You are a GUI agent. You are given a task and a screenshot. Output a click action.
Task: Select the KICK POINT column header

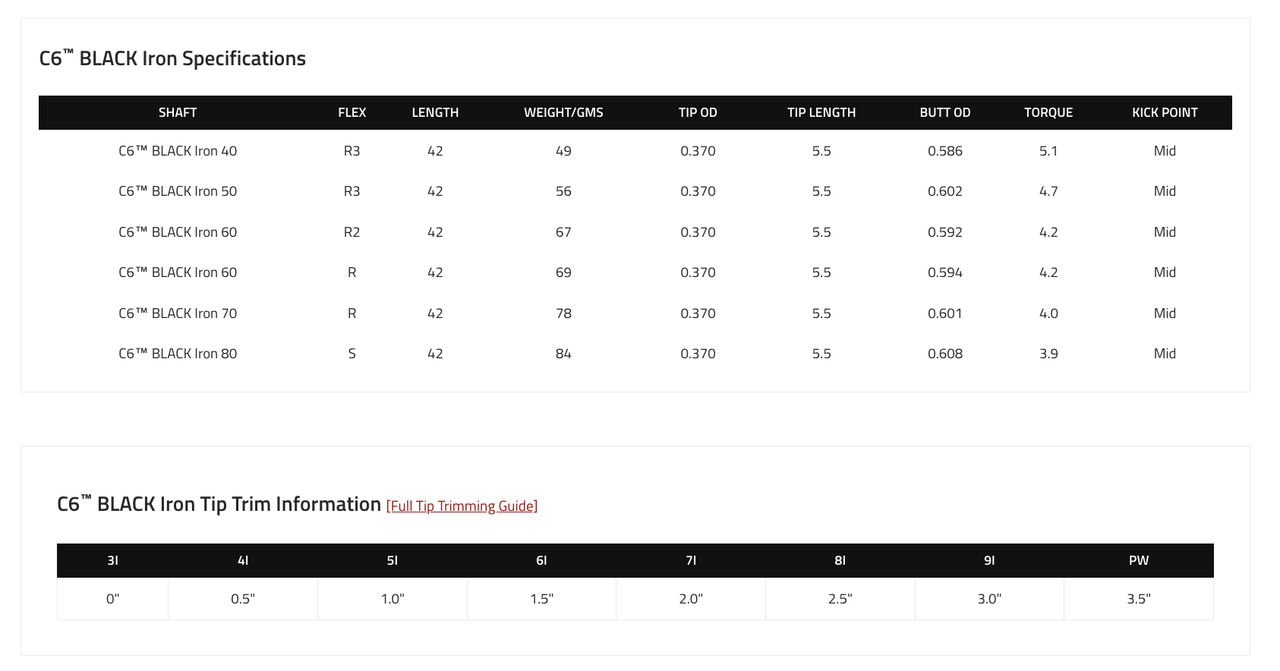point(1165,113)
